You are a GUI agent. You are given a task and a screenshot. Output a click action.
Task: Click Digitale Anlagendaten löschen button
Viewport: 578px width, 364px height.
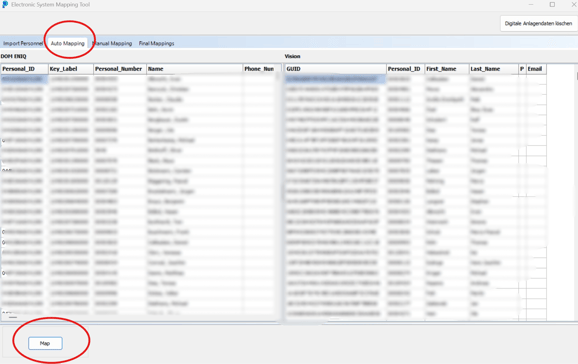[x=538, y=23]
